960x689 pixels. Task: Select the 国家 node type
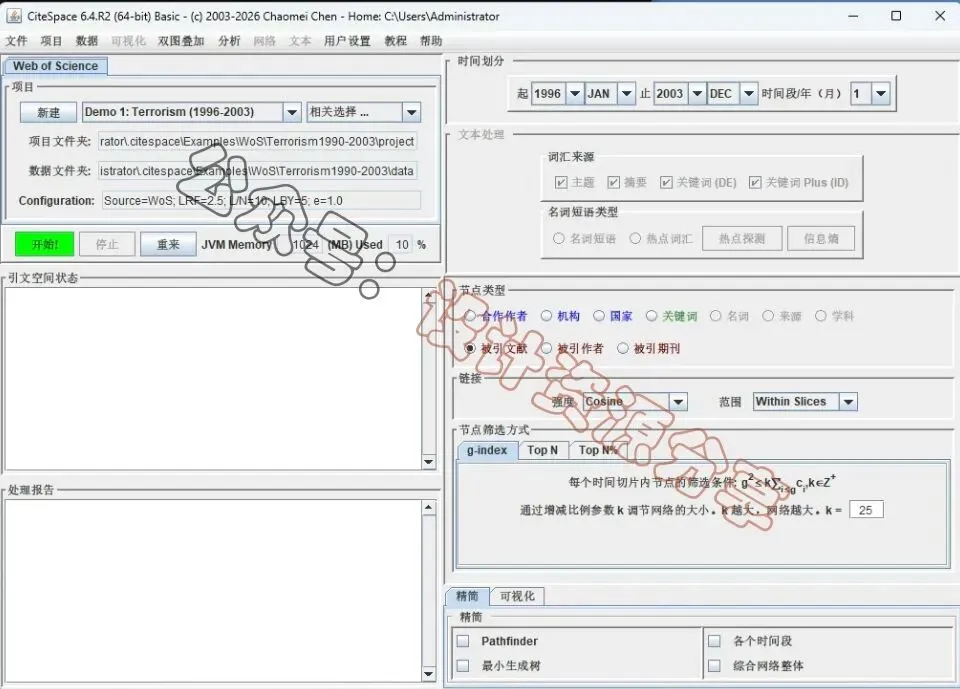click(599, 316)
